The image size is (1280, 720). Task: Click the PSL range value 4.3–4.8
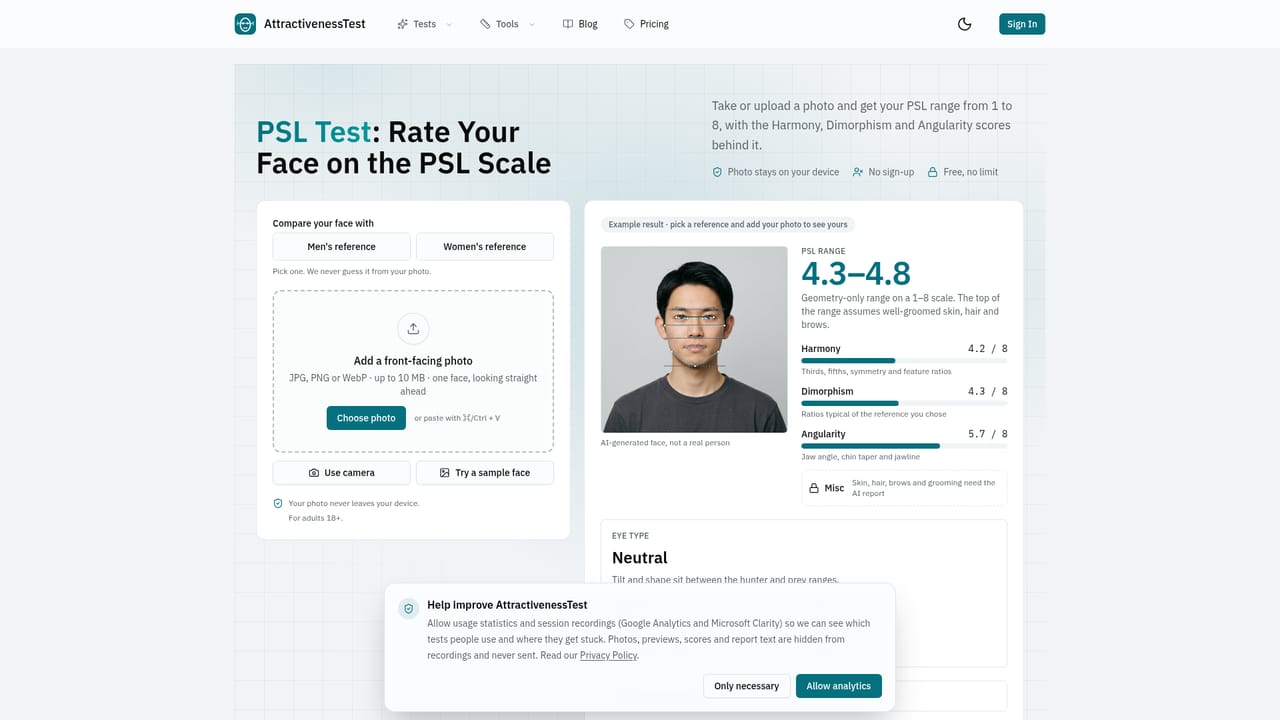pos(856,274)
